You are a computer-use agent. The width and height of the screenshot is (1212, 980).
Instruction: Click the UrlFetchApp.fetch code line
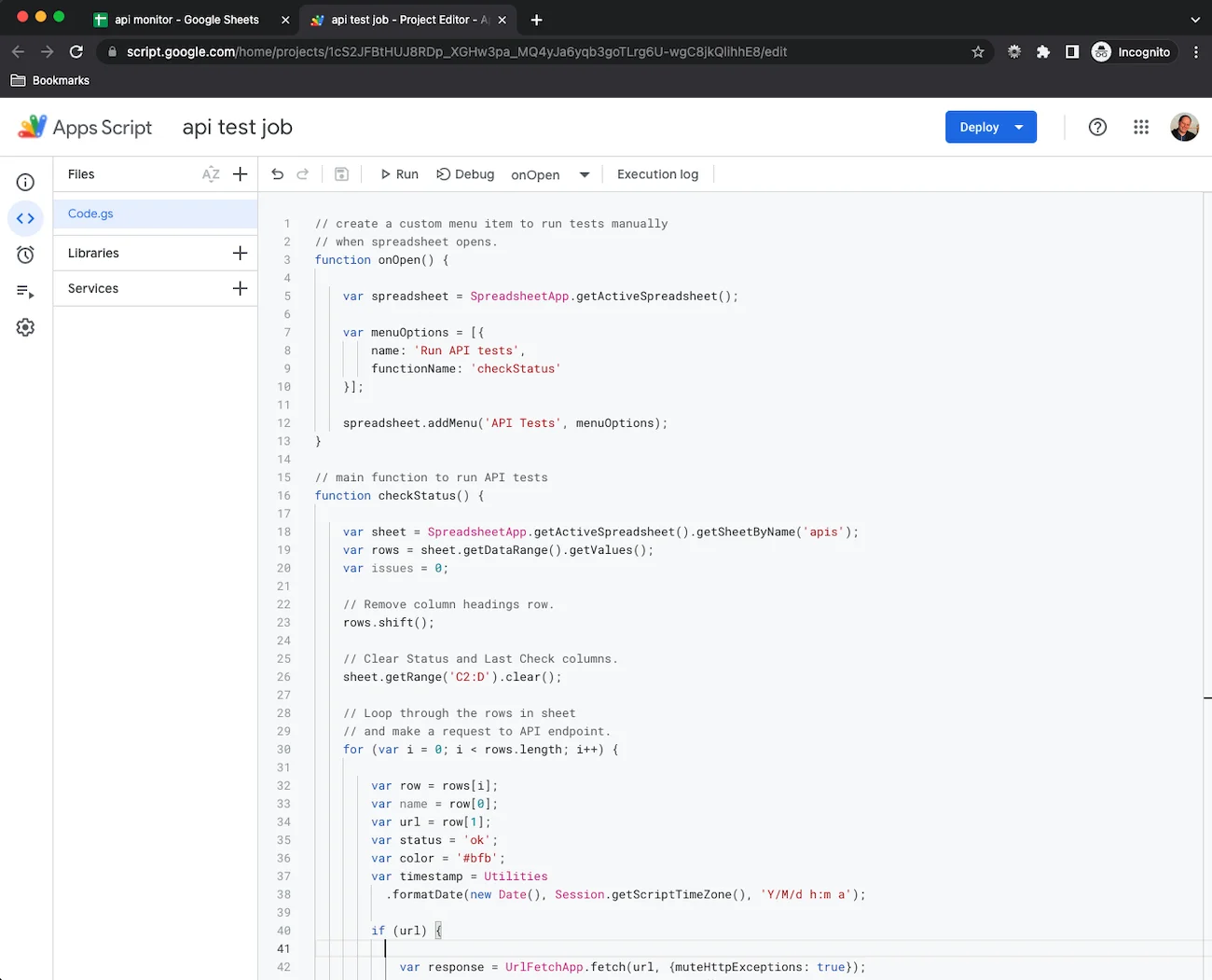pyautogui.click(x=632, y=968)
